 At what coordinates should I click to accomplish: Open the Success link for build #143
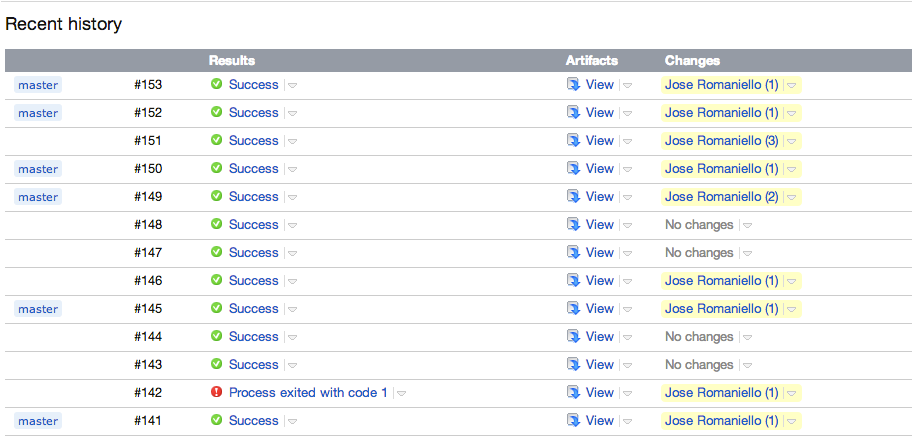[253, 365]
